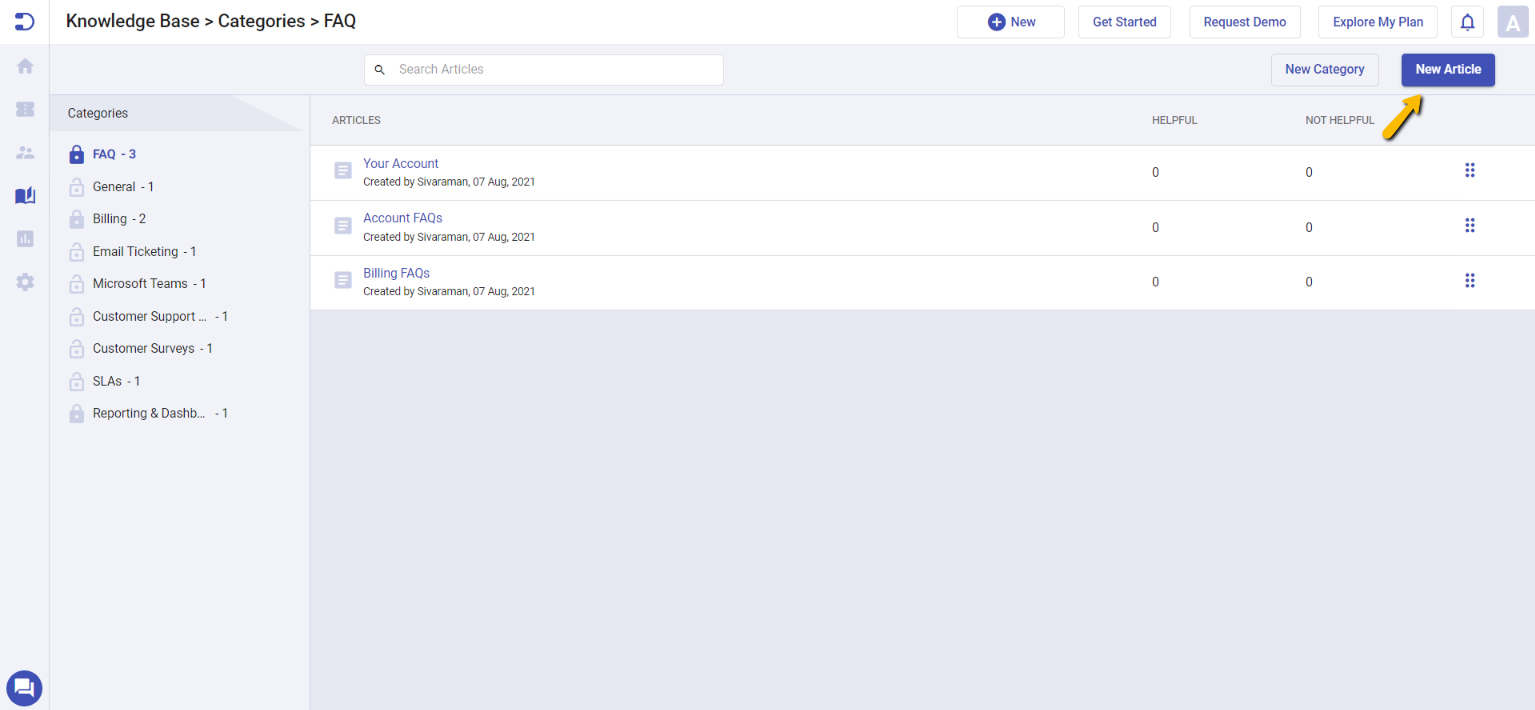Click the New Article button
Viewport: 1535px width, 710px height.
[x=1447, y=69]
